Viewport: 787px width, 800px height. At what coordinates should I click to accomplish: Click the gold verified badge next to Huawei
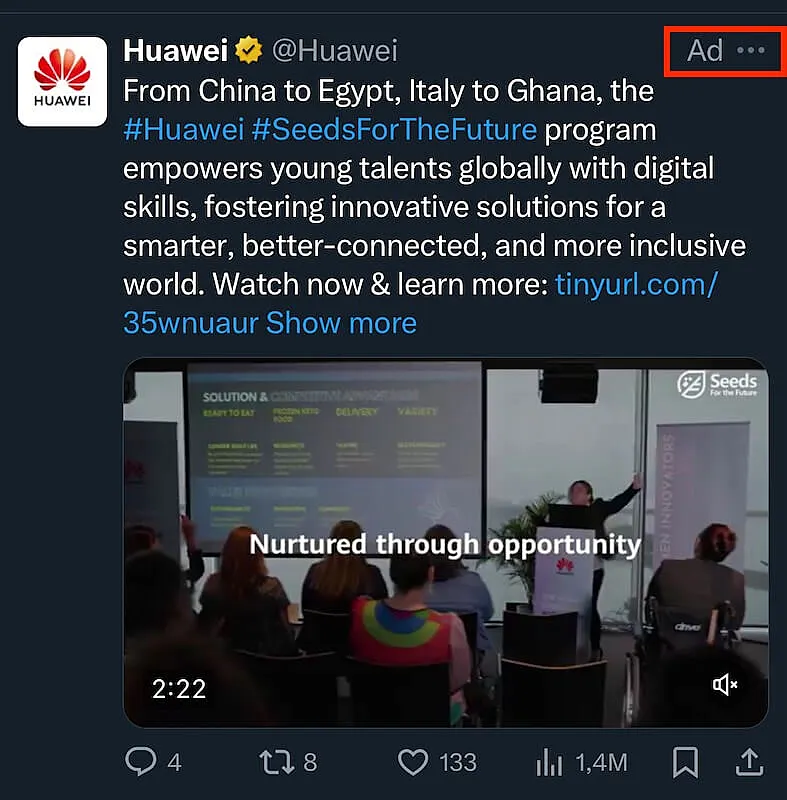tap(246, 50)
